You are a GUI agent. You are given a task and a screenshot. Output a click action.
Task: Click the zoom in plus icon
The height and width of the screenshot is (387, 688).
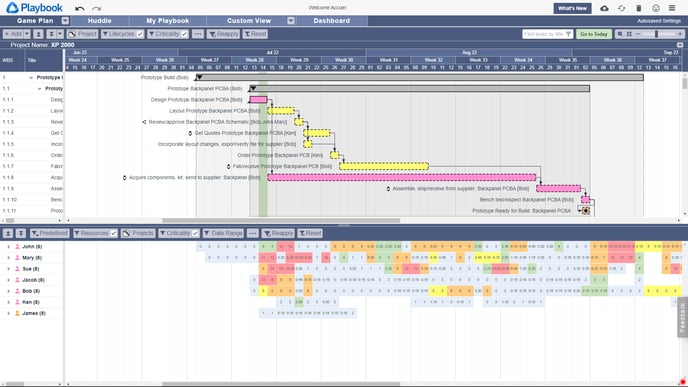click(680, 34)
